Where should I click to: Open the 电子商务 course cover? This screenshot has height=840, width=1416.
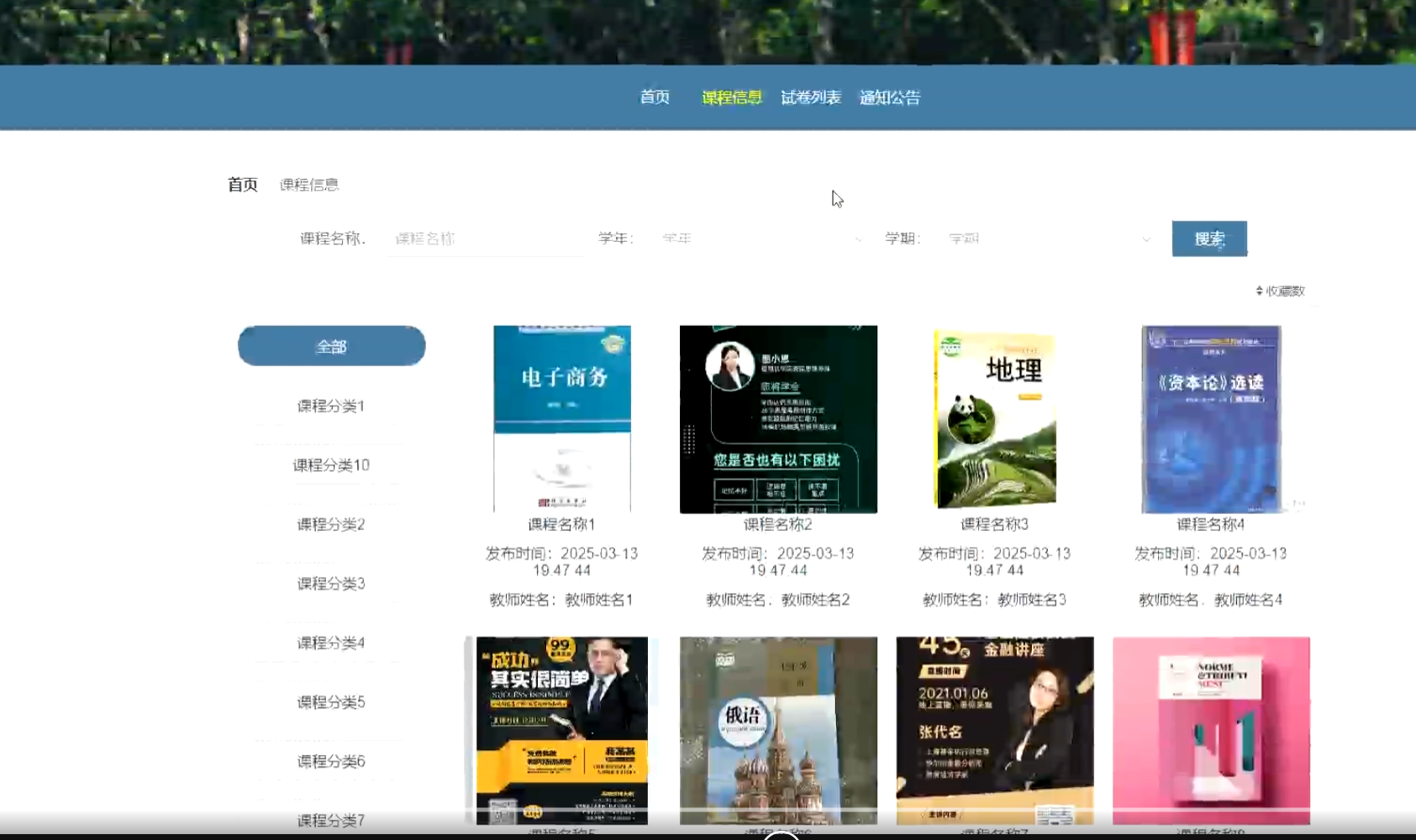561,418
